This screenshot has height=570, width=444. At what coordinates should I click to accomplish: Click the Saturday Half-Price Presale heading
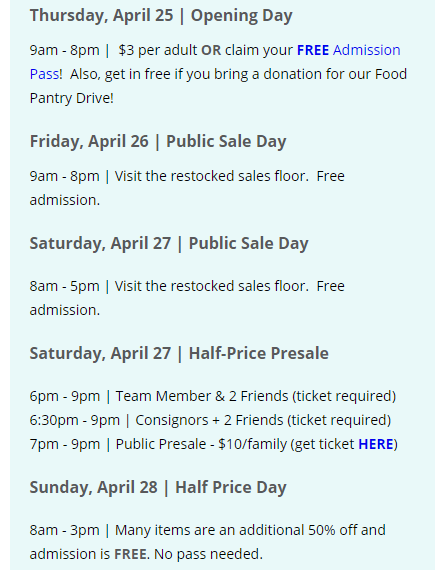[179, 353]
